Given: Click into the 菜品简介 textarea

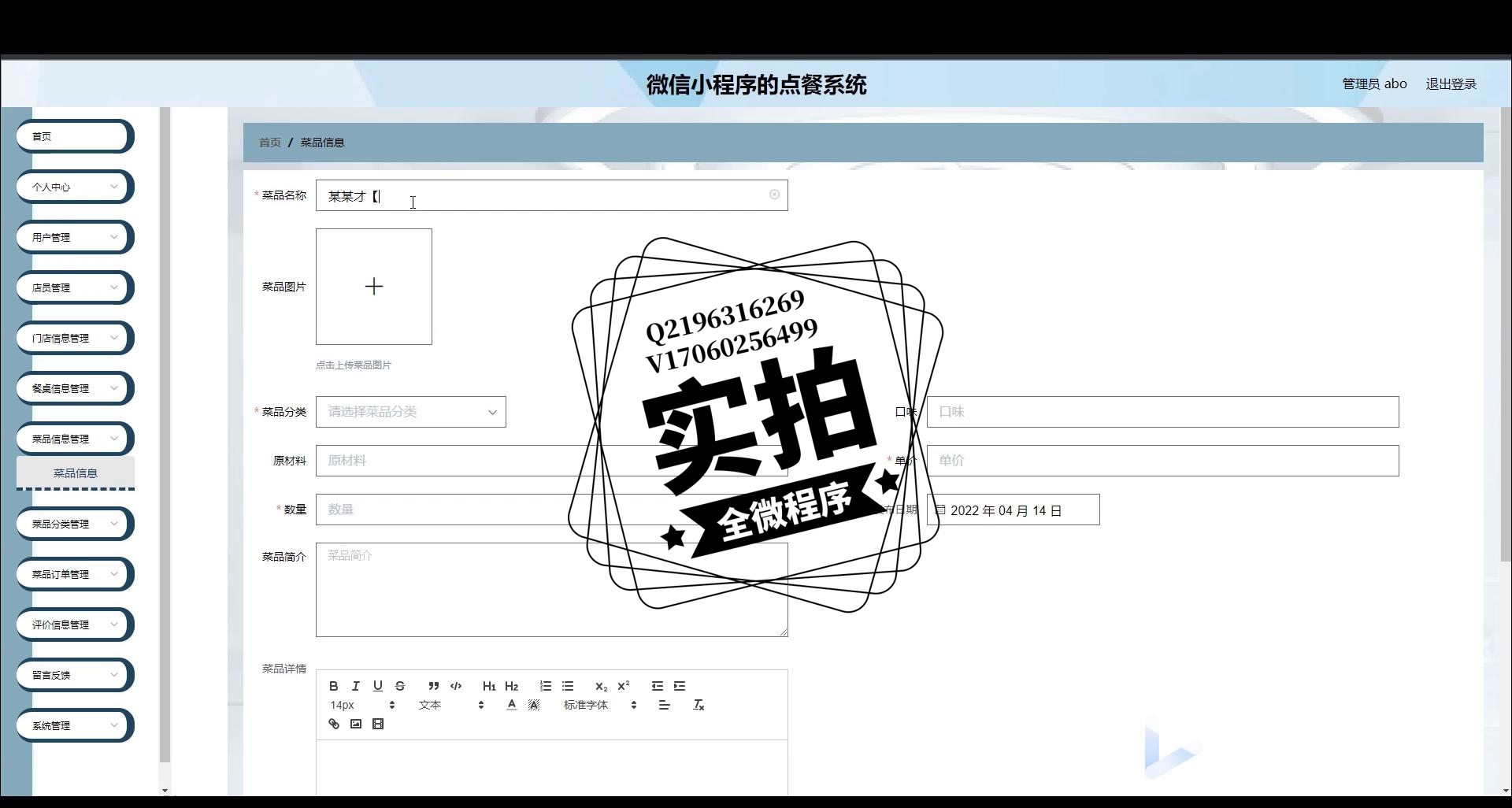Looking at the screenshot, I should (552, 590).
